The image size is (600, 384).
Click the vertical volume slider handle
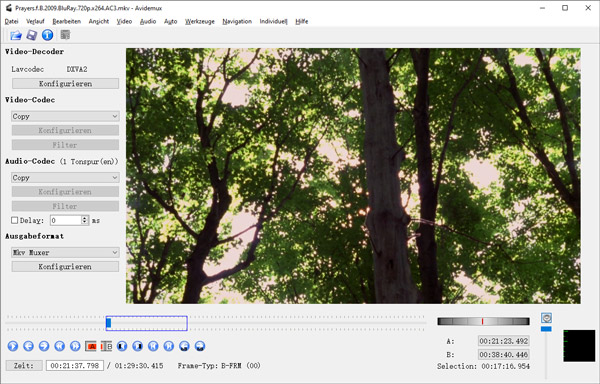546,329
